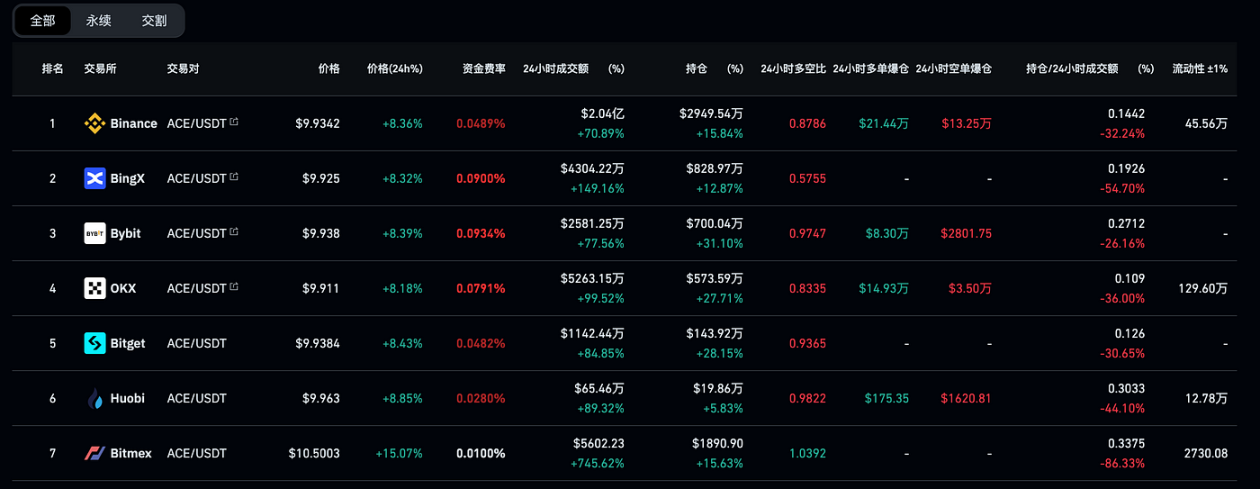Open external link icon beside OKX ACE/USDT
The width and height of the screenshot is (1260, 489).
pyautogui.click(x=234, y=288)
